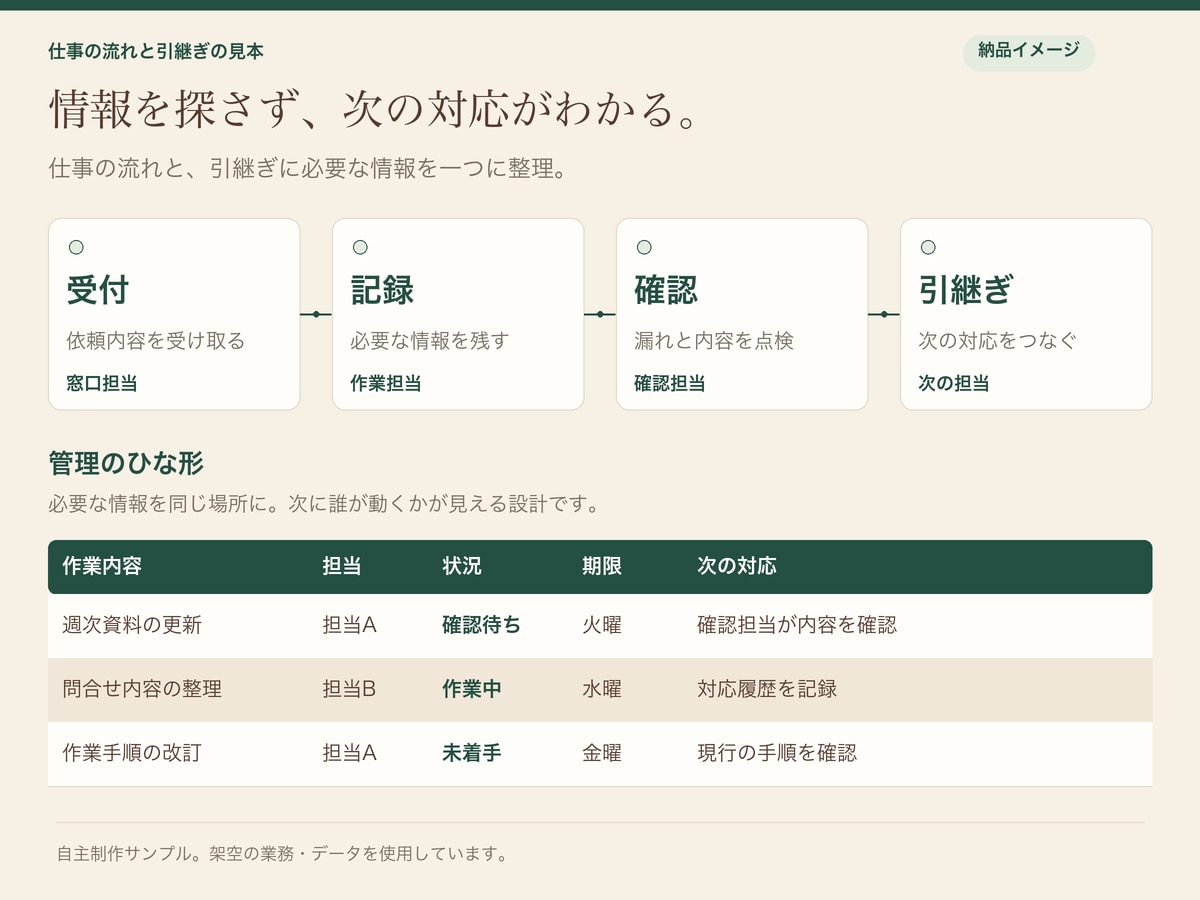Click the circle marker in the 確認 card

(x=644, y=247)
